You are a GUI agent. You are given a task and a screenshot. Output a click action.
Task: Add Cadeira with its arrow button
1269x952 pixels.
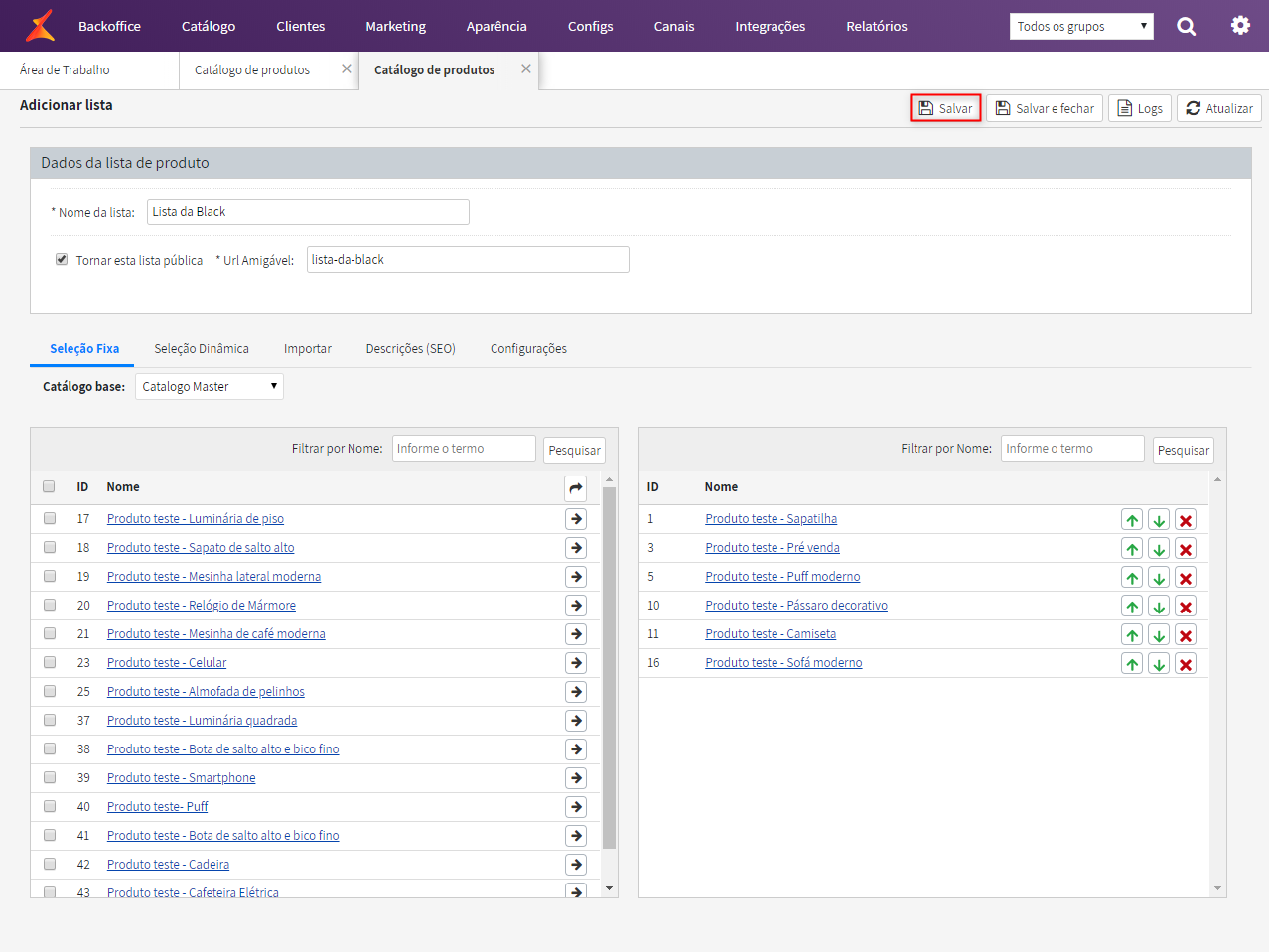tap(576, 865)
